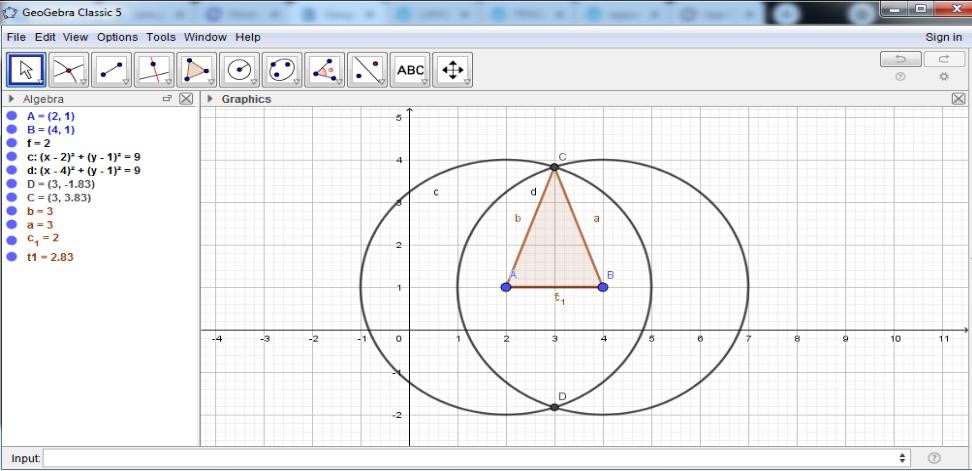Image resolution: width=972 pixels, height=471 pixels.
Task: Toggle visibility bullet for t1 = 2.83
Action: (12, 257)
